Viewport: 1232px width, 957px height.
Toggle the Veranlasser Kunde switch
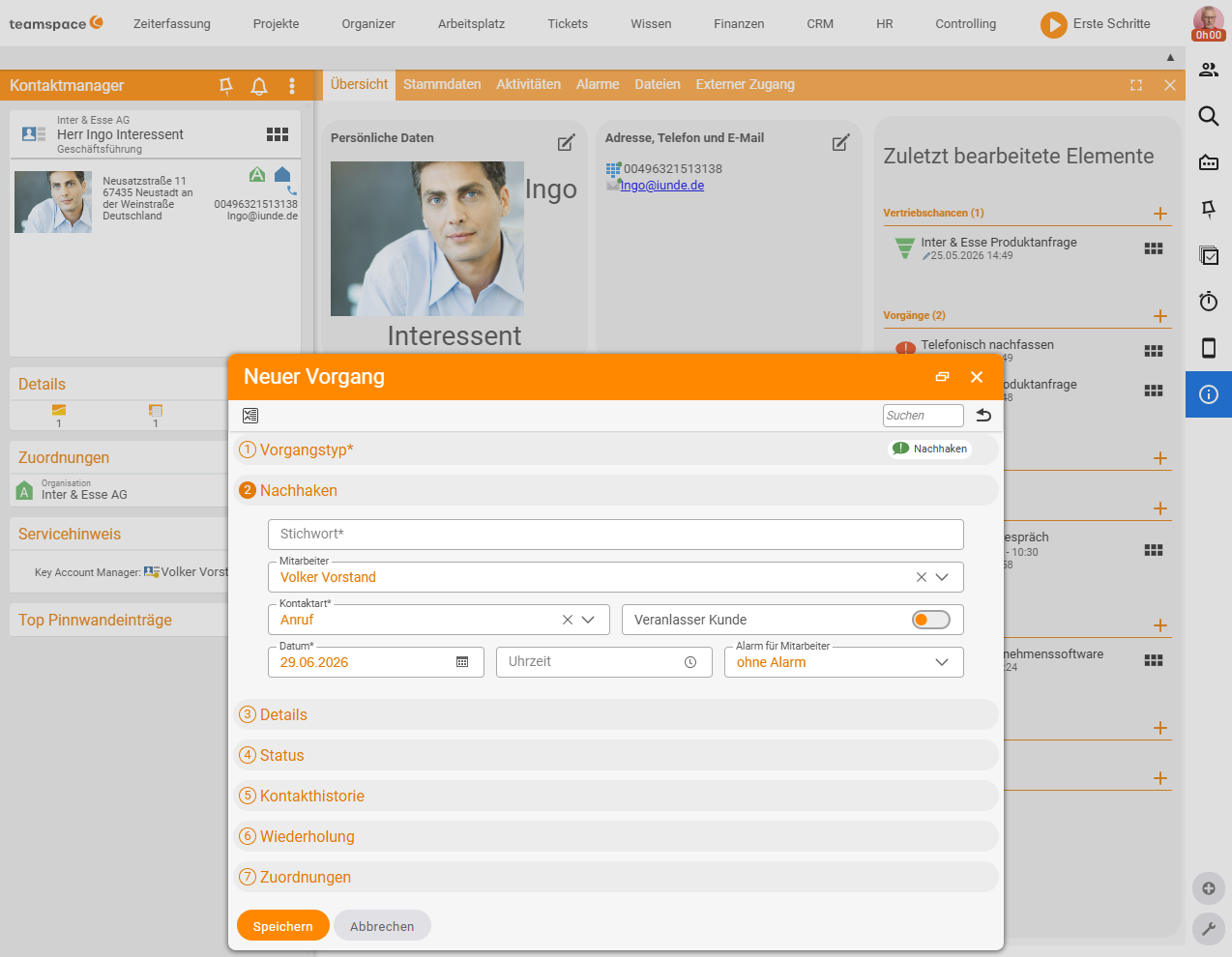[x=931, y=620]
